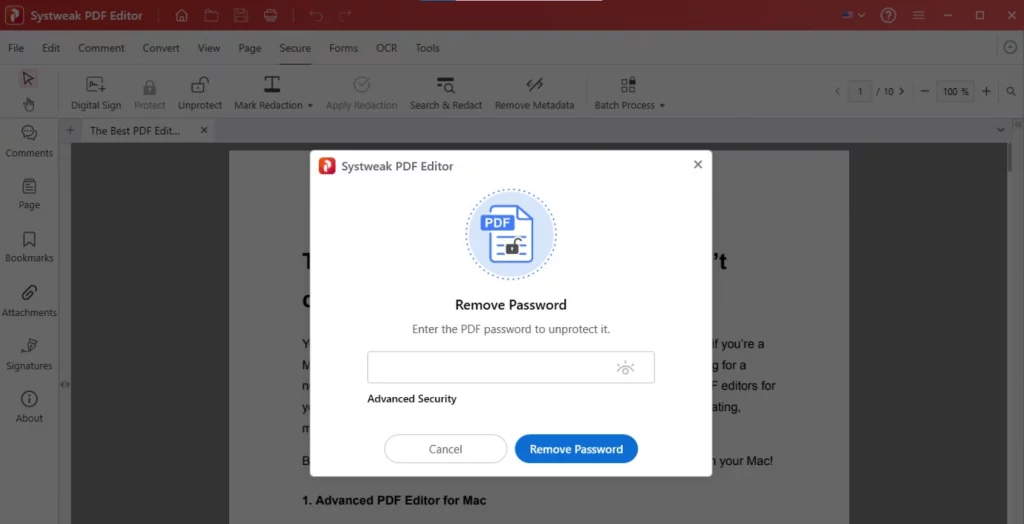Save document with the floppy disk icon

[x=241, y=16]
